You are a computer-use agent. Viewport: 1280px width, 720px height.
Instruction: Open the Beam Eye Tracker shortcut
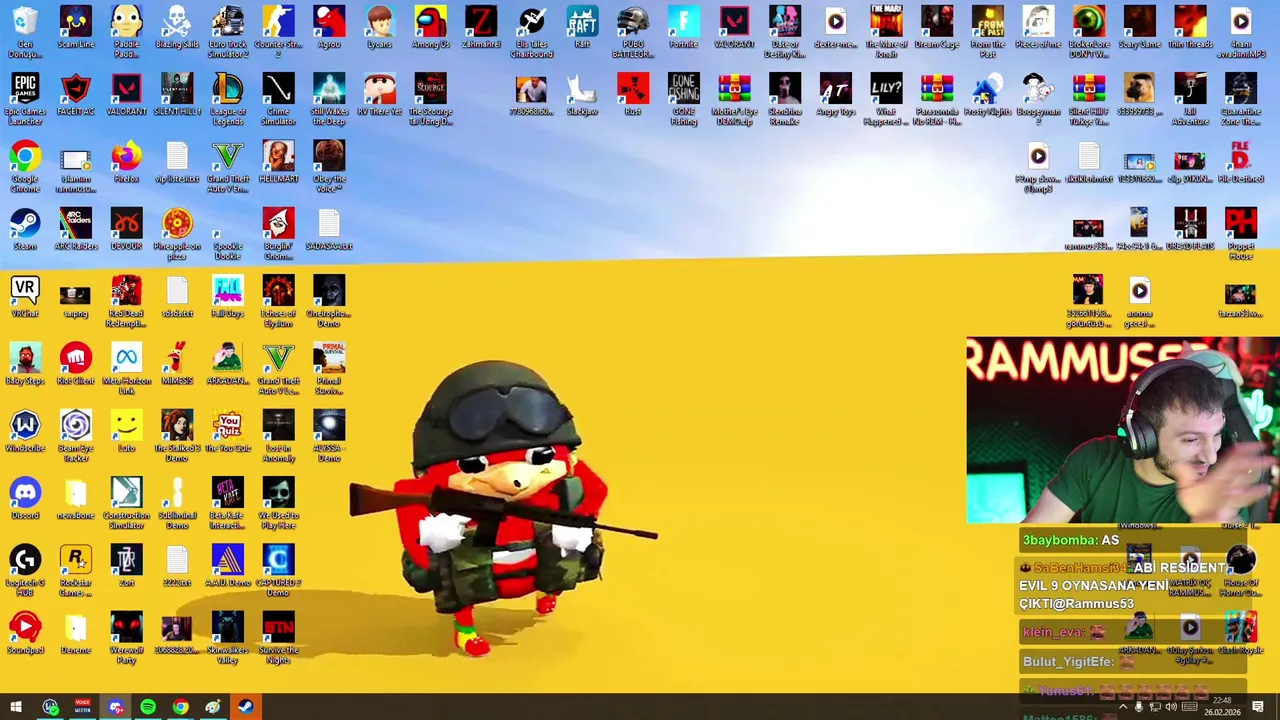pyautogui.click(x=76, y=436)
